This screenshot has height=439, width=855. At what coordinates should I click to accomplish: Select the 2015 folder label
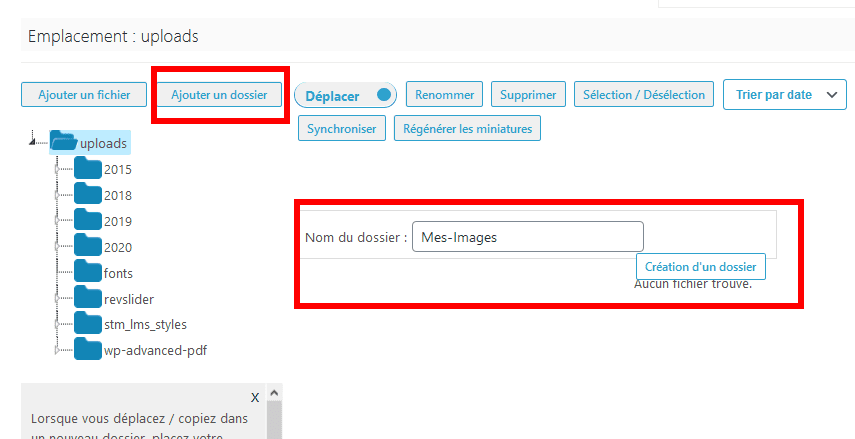pos(118,170)
